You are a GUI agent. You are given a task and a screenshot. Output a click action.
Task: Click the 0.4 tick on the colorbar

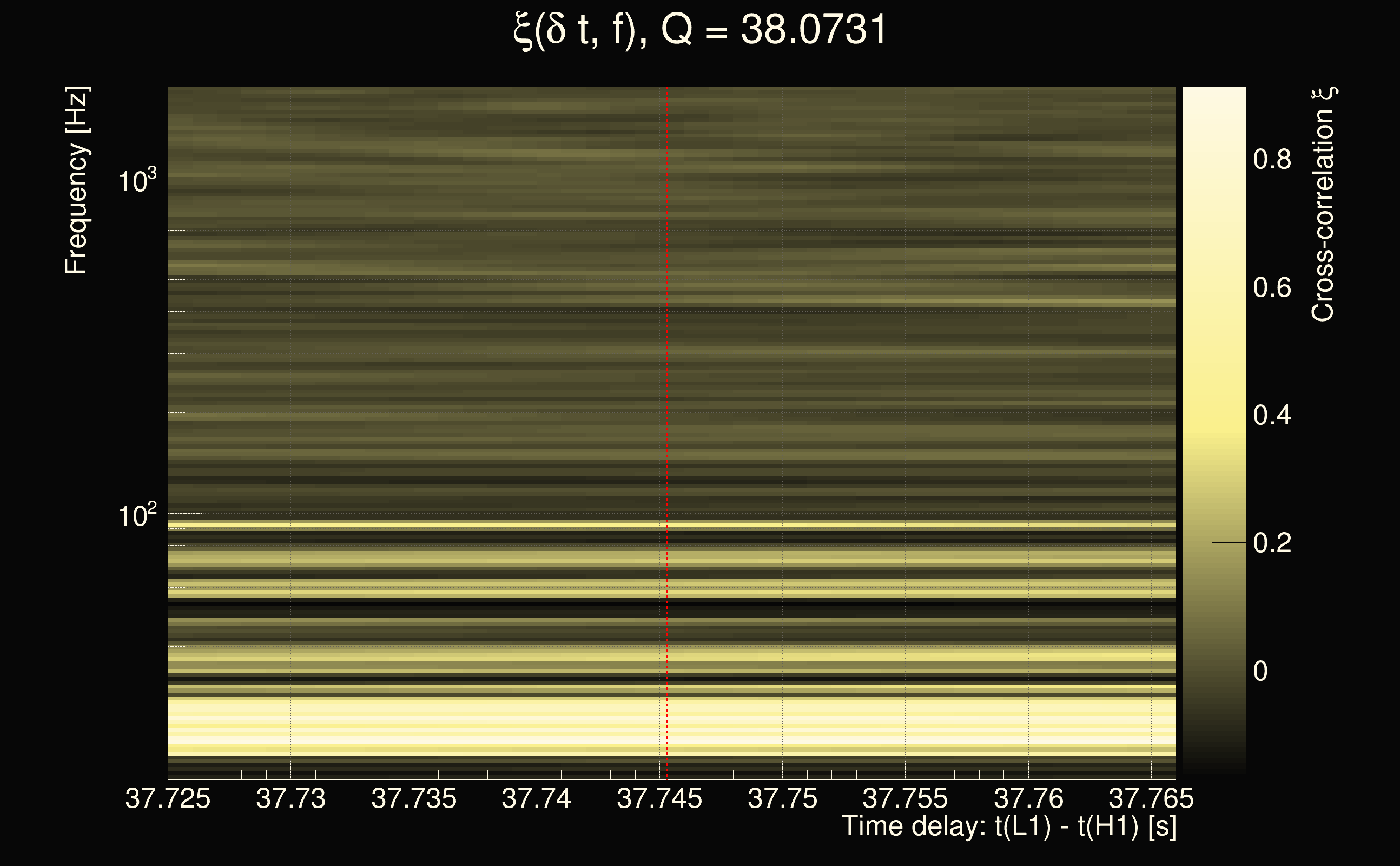[1272, 415]
